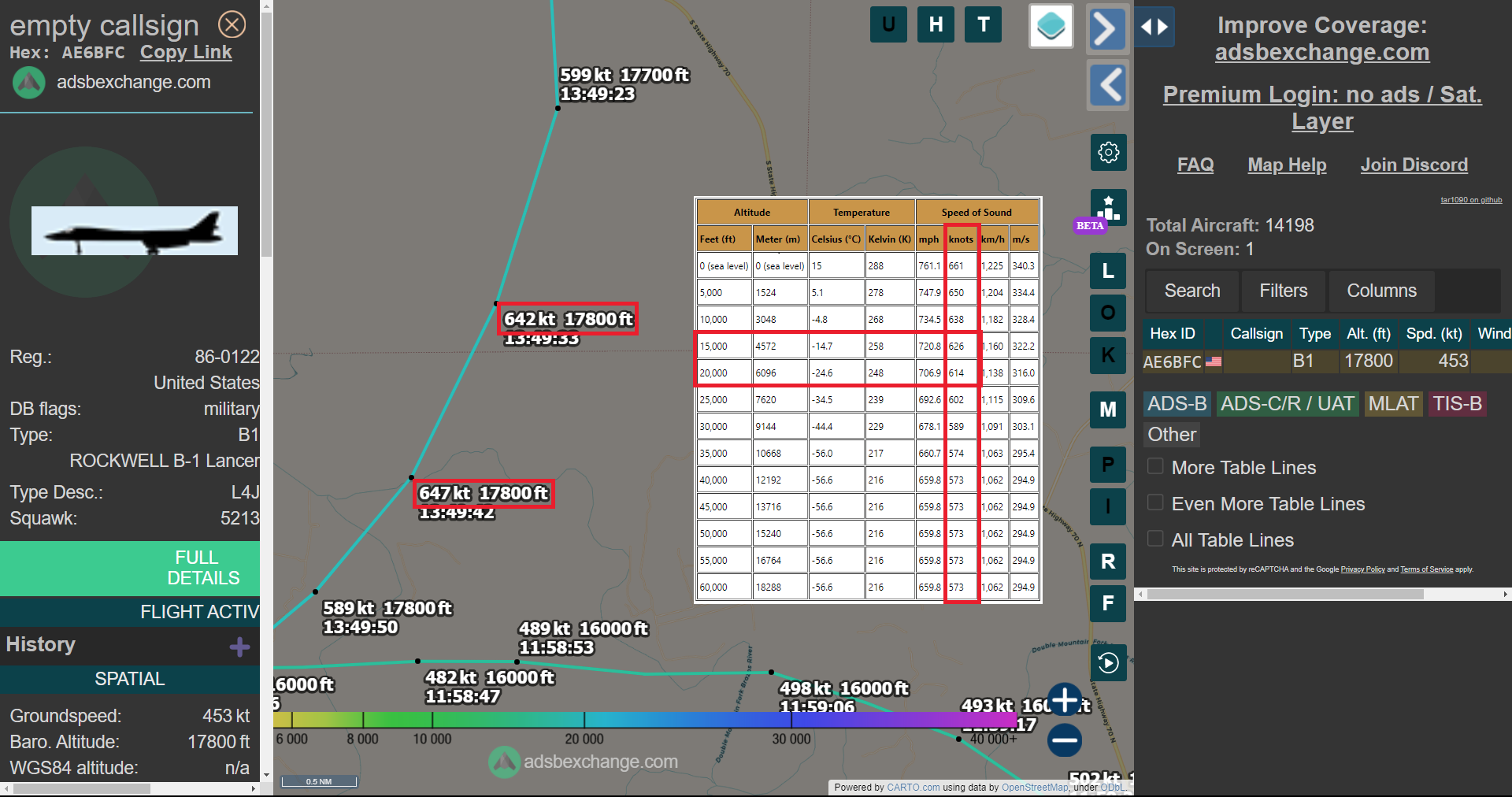Open the settings gear icon
This screenshot has height=797, width=1512.
click(1108, 152)
